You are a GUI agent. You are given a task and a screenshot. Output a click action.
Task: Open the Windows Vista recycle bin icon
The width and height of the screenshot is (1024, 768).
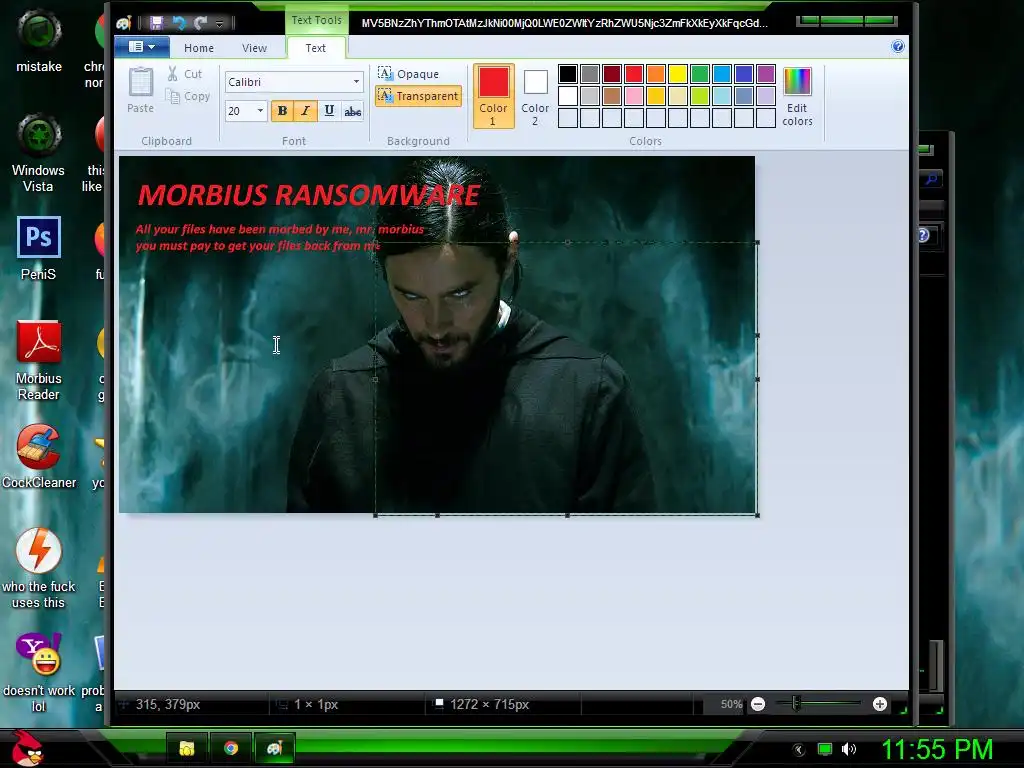coord(39,153)
